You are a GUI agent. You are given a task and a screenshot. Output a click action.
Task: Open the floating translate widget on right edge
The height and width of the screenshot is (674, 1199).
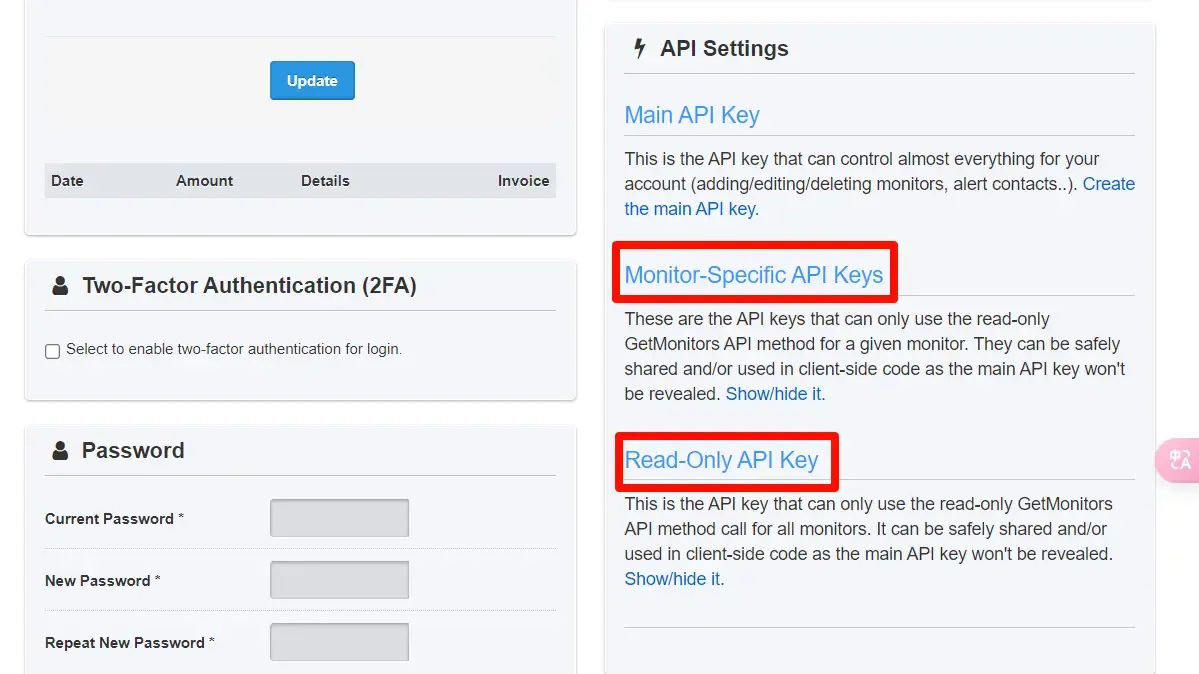coord(1179,460)
